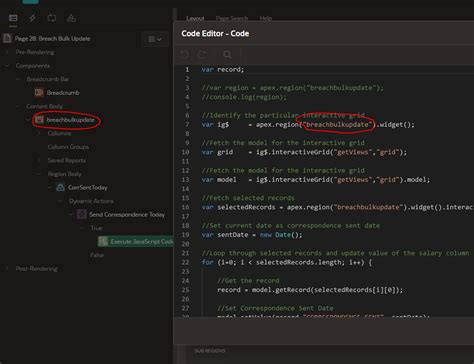Screen dimensions: 474x364
Task: Click the Undo icon in Code Editor
Action: (x=185, y=54)
